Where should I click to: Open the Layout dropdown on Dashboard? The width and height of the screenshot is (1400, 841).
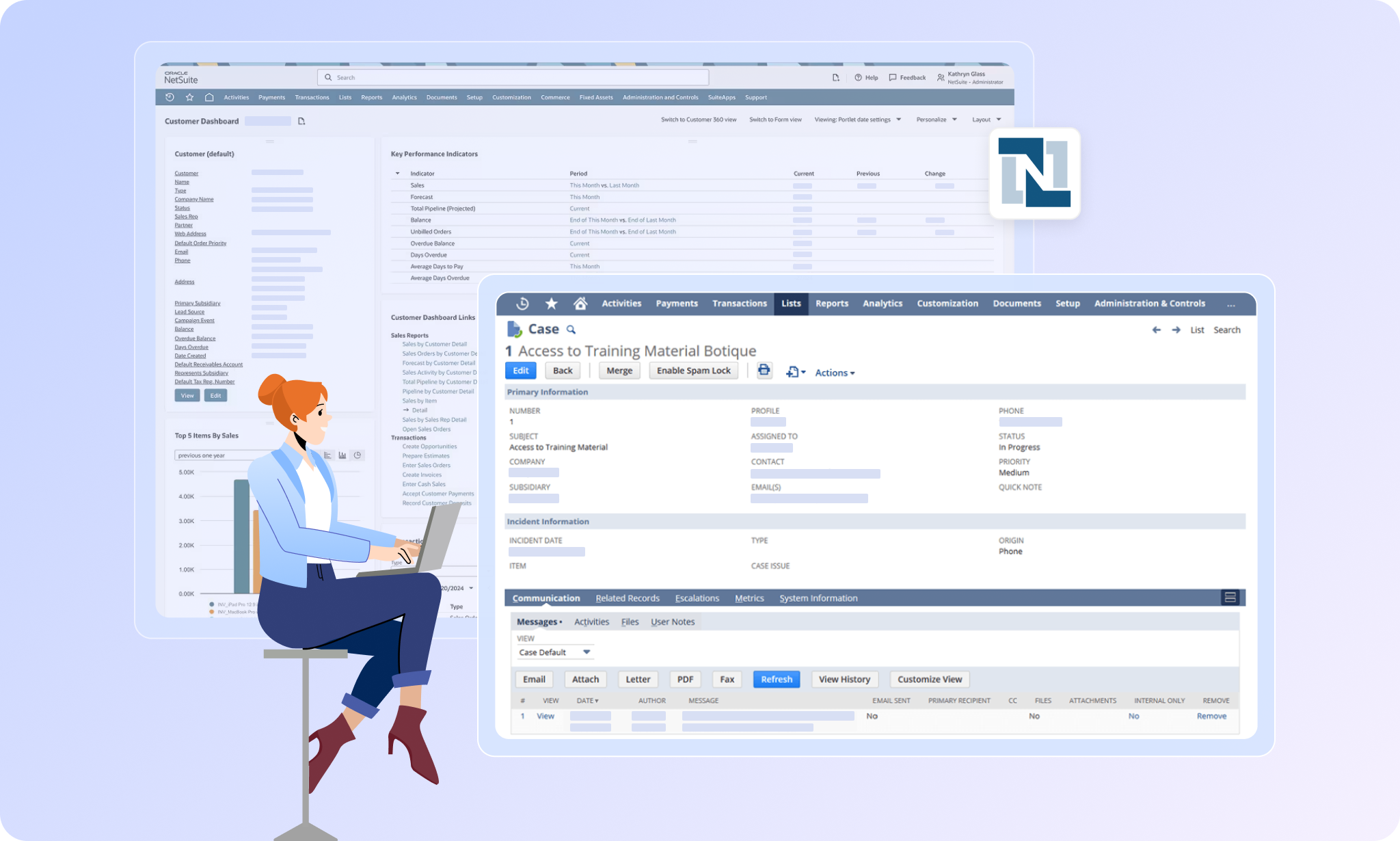coord(986,120)
